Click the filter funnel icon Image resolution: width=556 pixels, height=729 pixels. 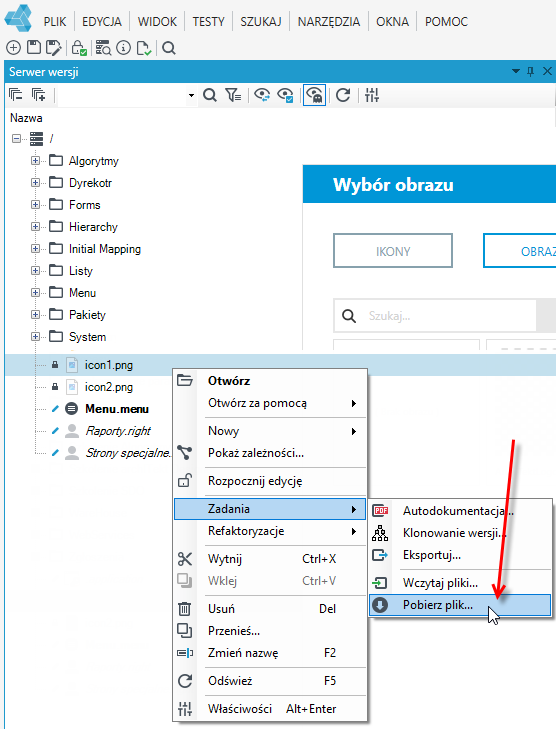(x=233, y=95)
